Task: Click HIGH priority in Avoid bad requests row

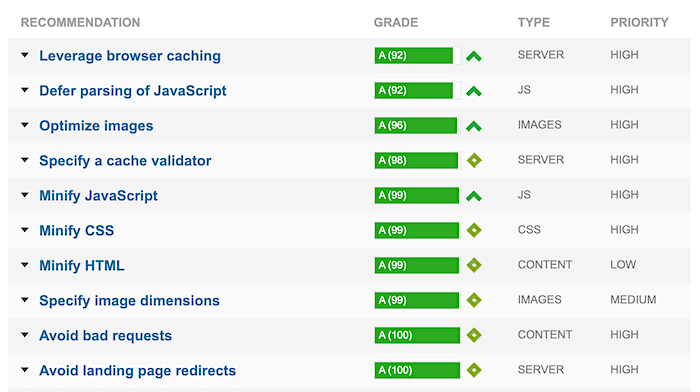Action: point(624,334)
